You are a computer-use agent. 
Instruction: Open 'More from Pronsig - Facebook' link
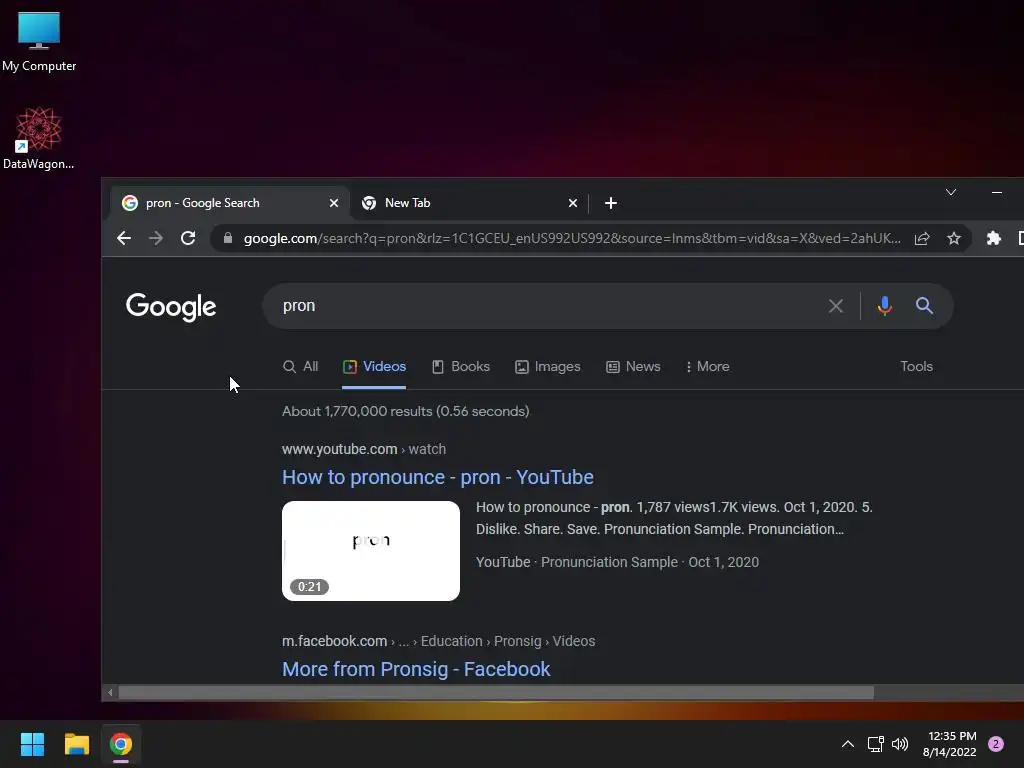(x=416, y=669)
